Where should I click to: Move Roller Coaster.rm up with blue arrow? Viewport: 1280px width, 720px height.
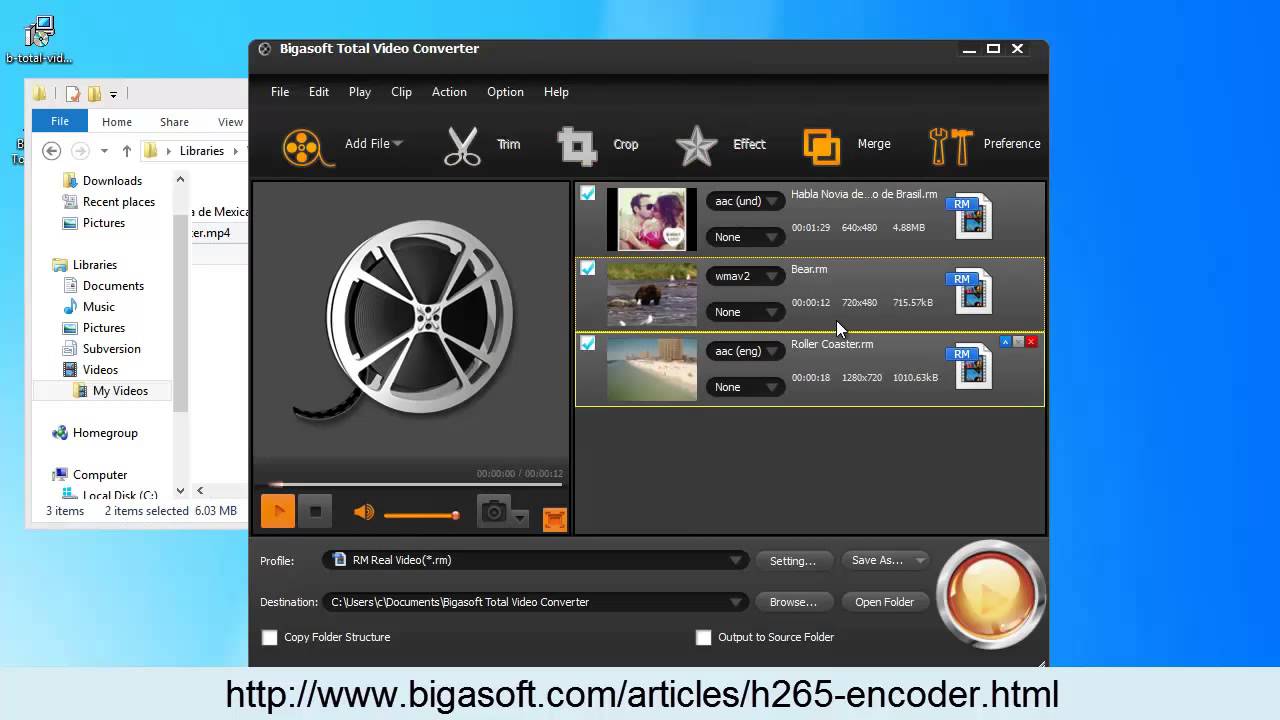pyautogui.click(x=1005, y=342)
